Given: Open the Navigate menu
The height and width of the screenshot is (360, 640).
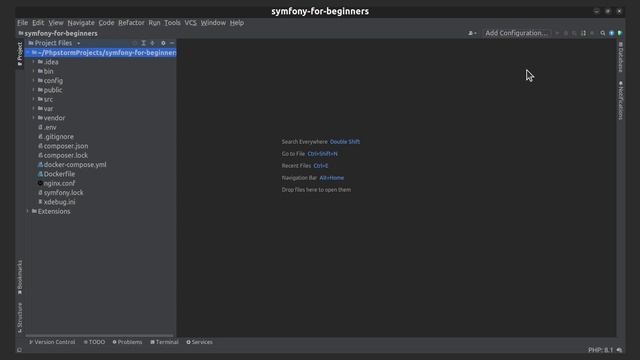Looking at the screenshot, I should [x=81, y=23].
